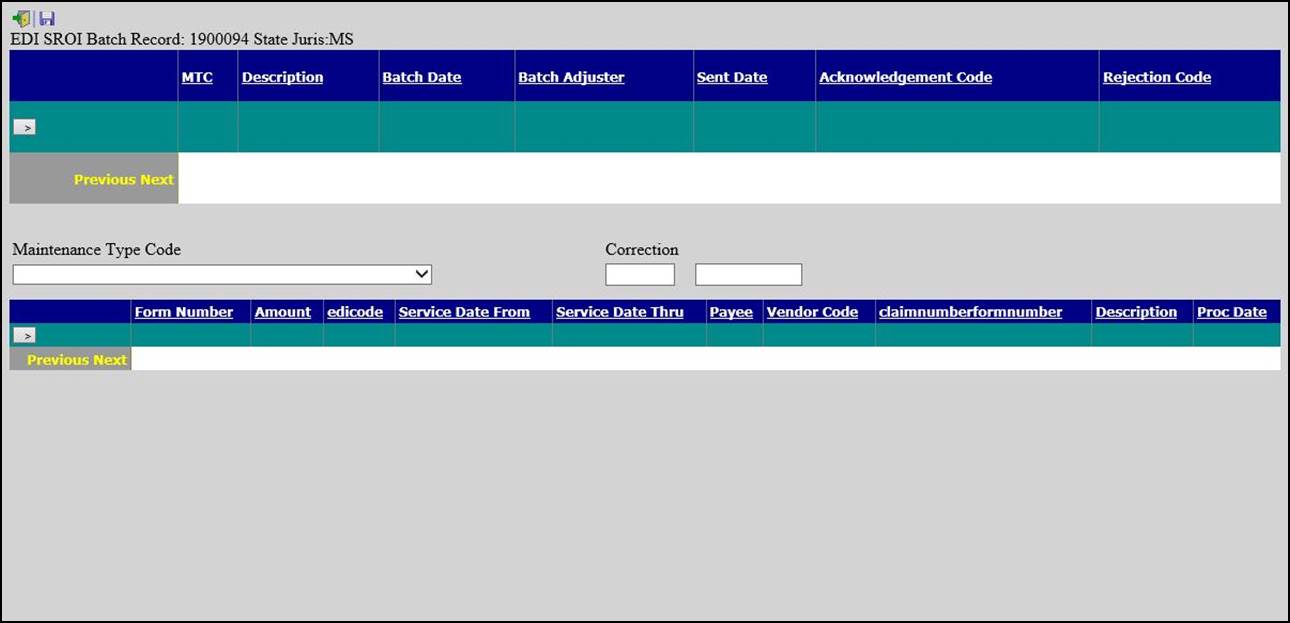Sort by the Batch Date column header

pyautogui.click(x=422, y=77)
